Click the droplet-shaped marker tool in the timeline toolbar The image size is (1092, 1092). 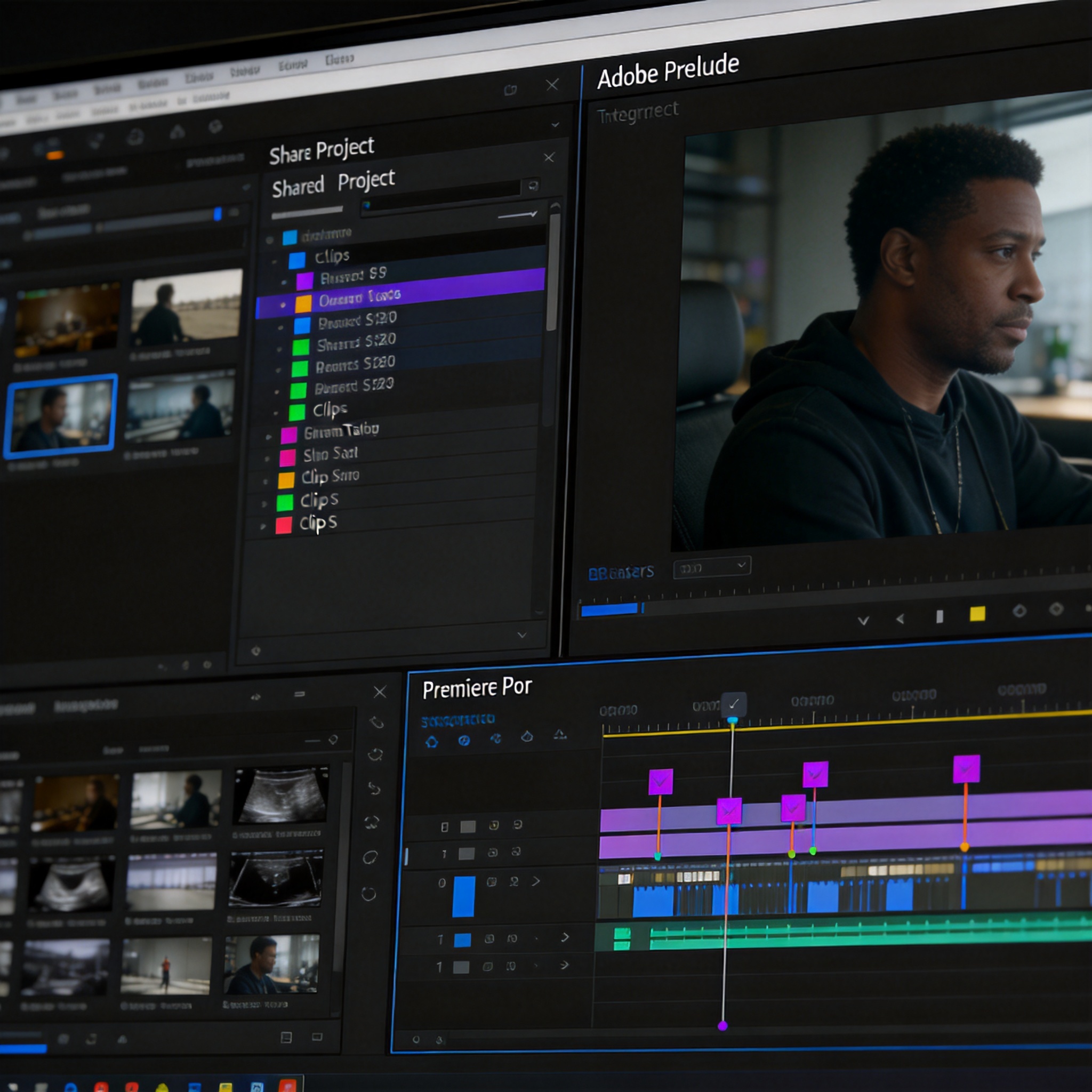527,736
